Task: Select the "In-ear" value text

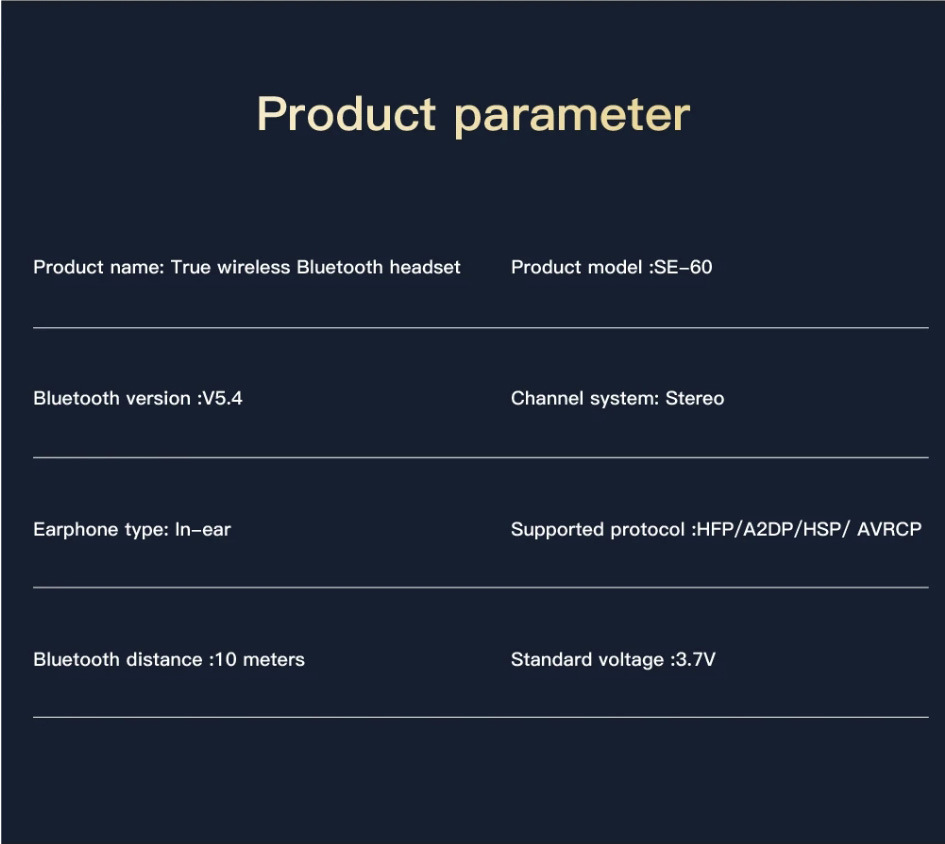Action: click(203, 529)
